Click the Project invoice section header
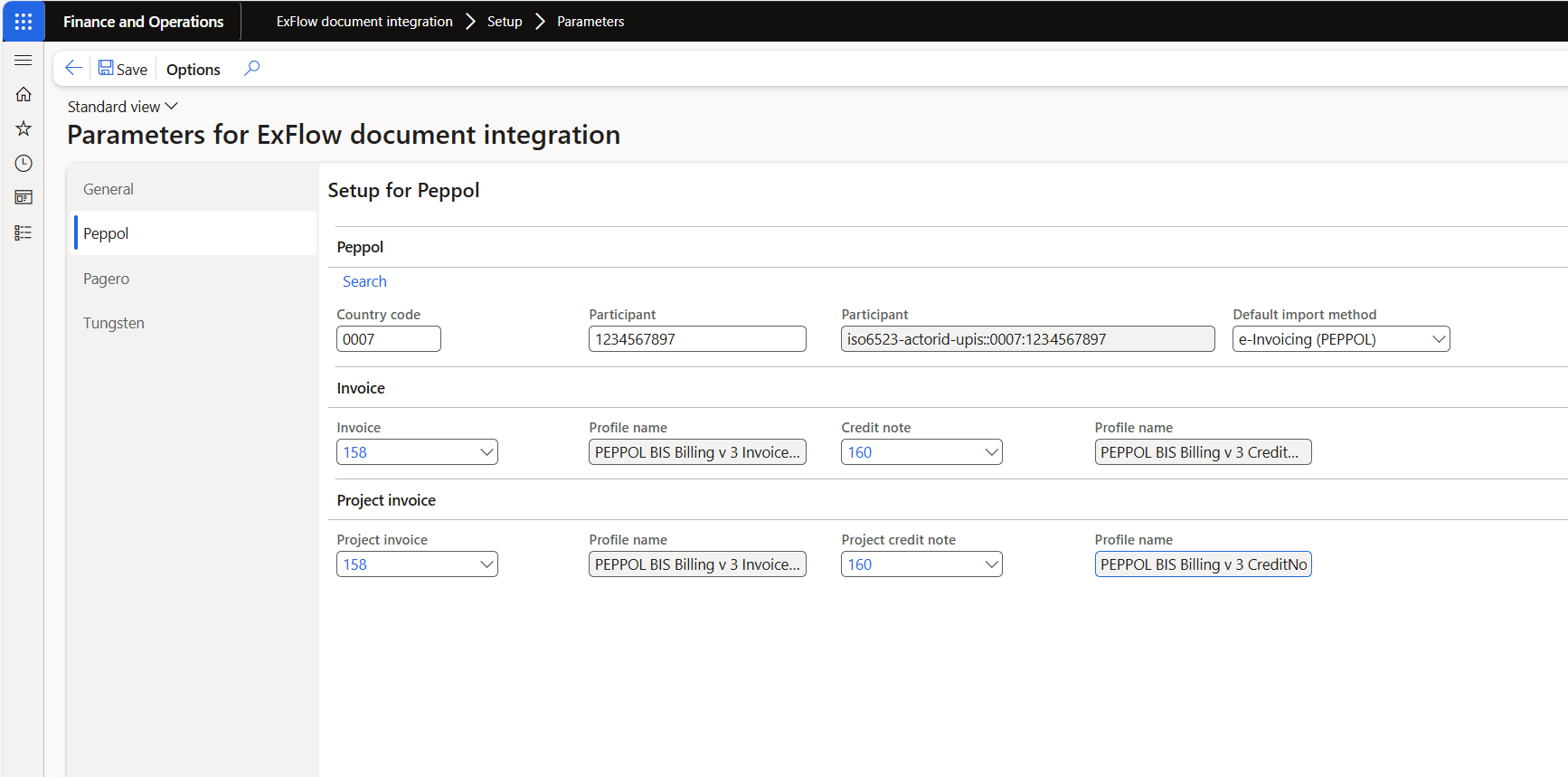 click(x=386, y=500)
